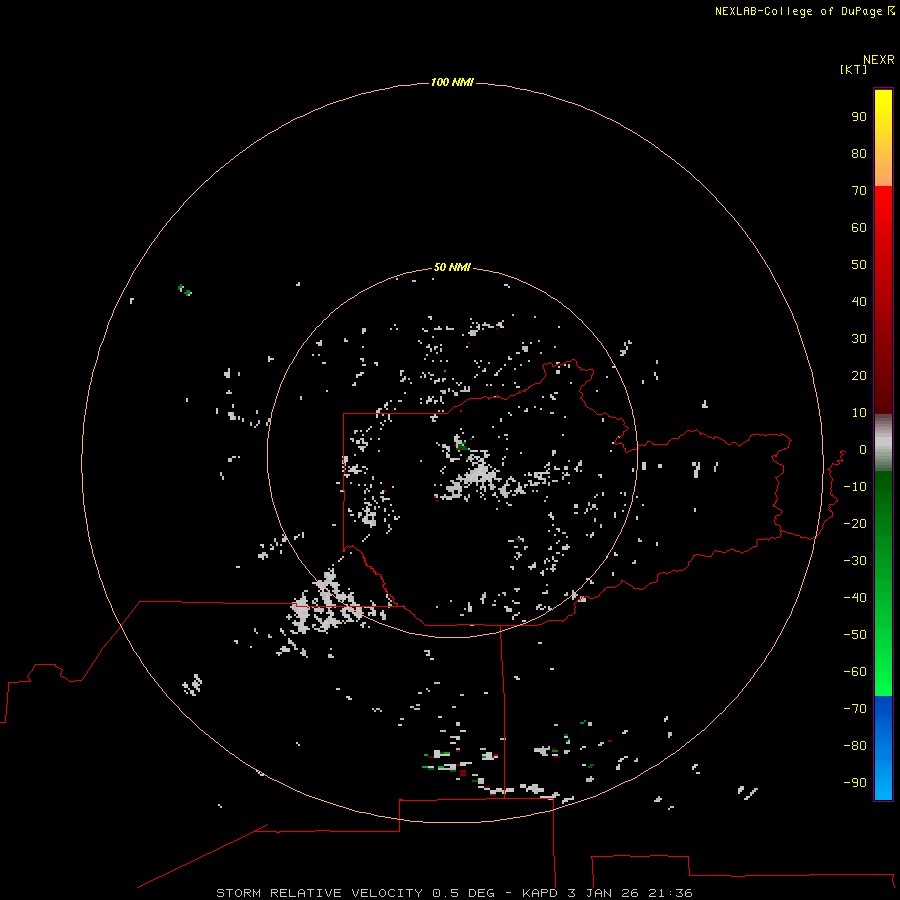The height and width of the screenshot is (900, 900).
Task: Click the gray zero-velocity segment of color bar
Action: point(883,443)
